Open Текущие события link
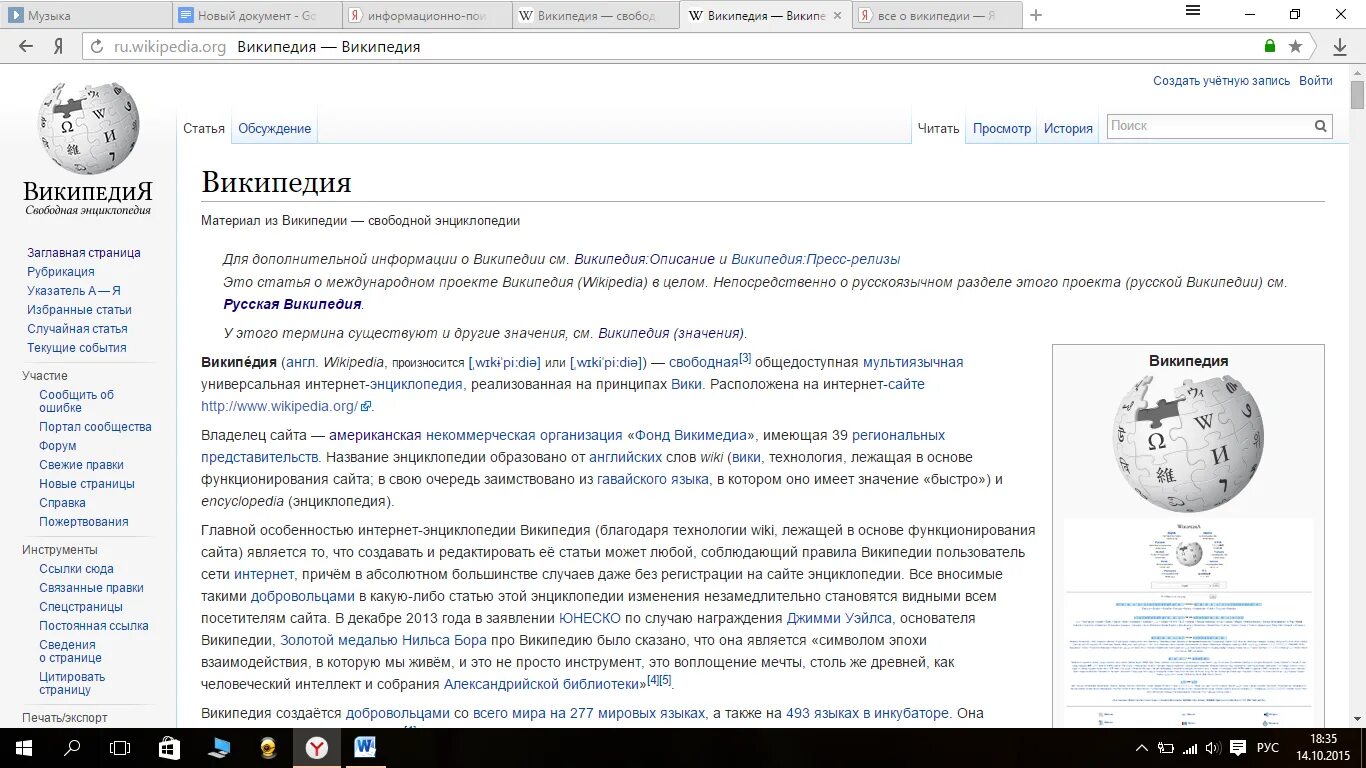Screen dimensions: 1366x768 tap(77, 348)
